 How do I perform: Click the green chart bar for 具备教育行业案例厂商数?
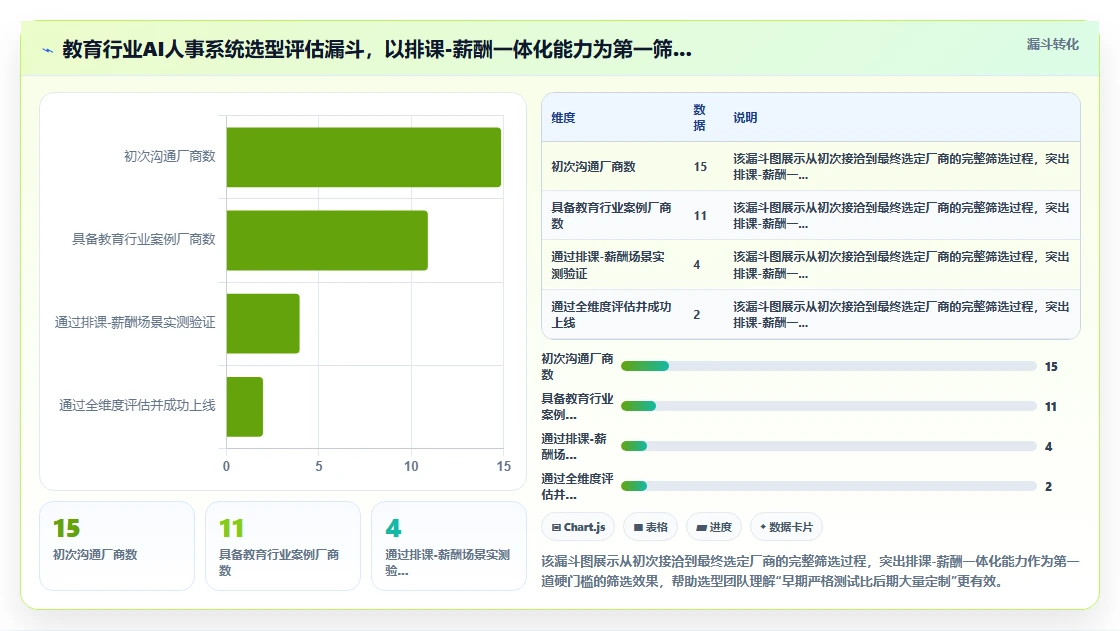tap(327, 240)
